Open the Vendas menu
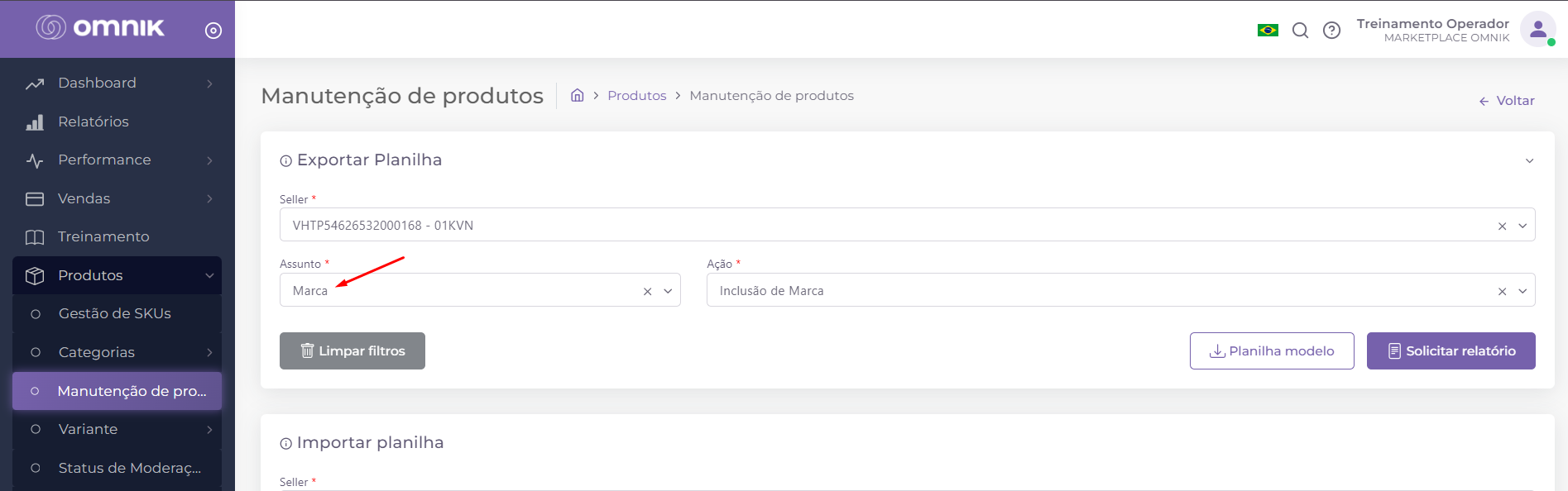 pyautogui.click(x=117, y=198)
